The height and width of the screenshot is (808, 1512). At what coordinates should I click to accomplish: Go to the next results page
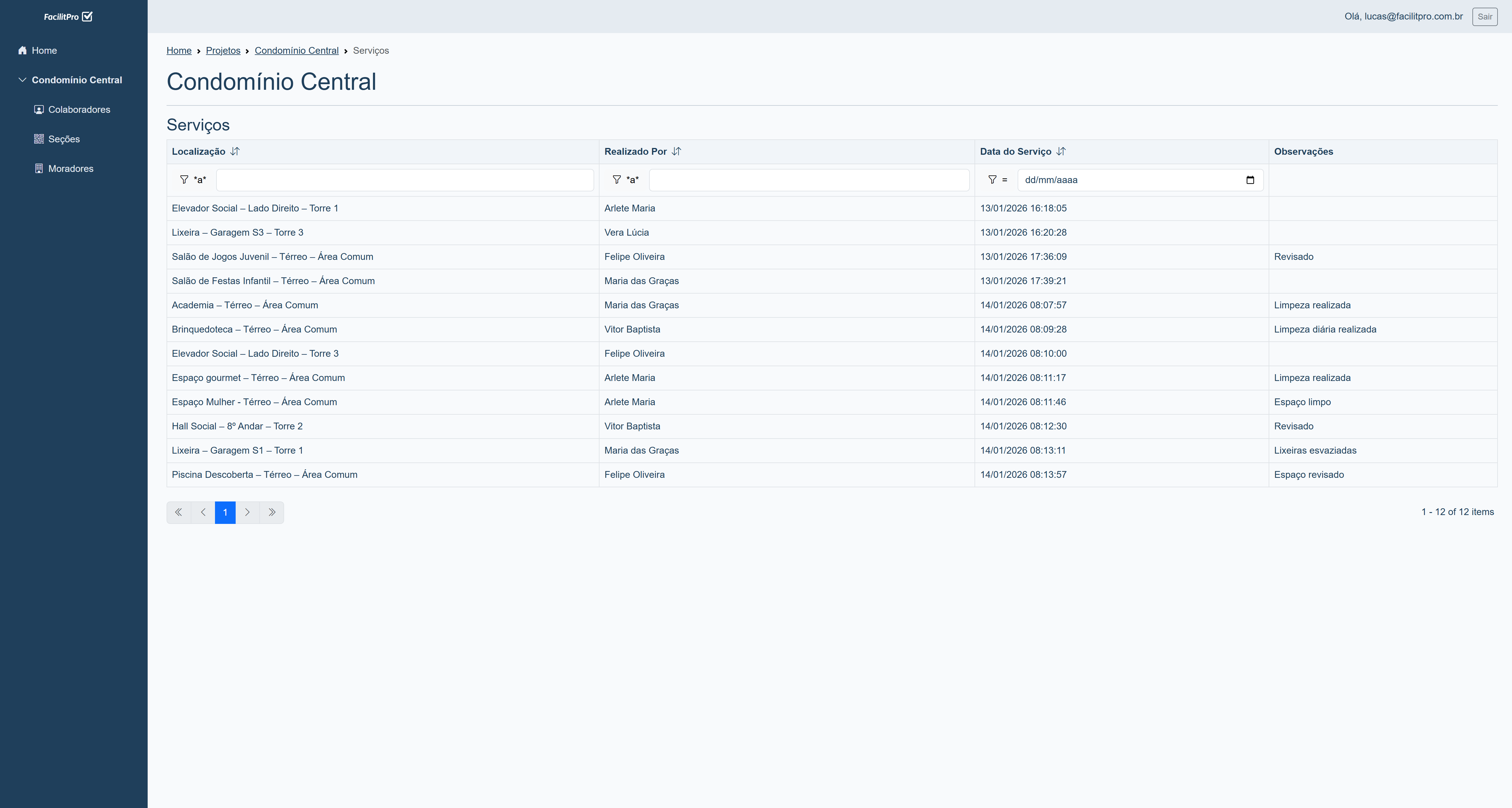coord(247,512)
